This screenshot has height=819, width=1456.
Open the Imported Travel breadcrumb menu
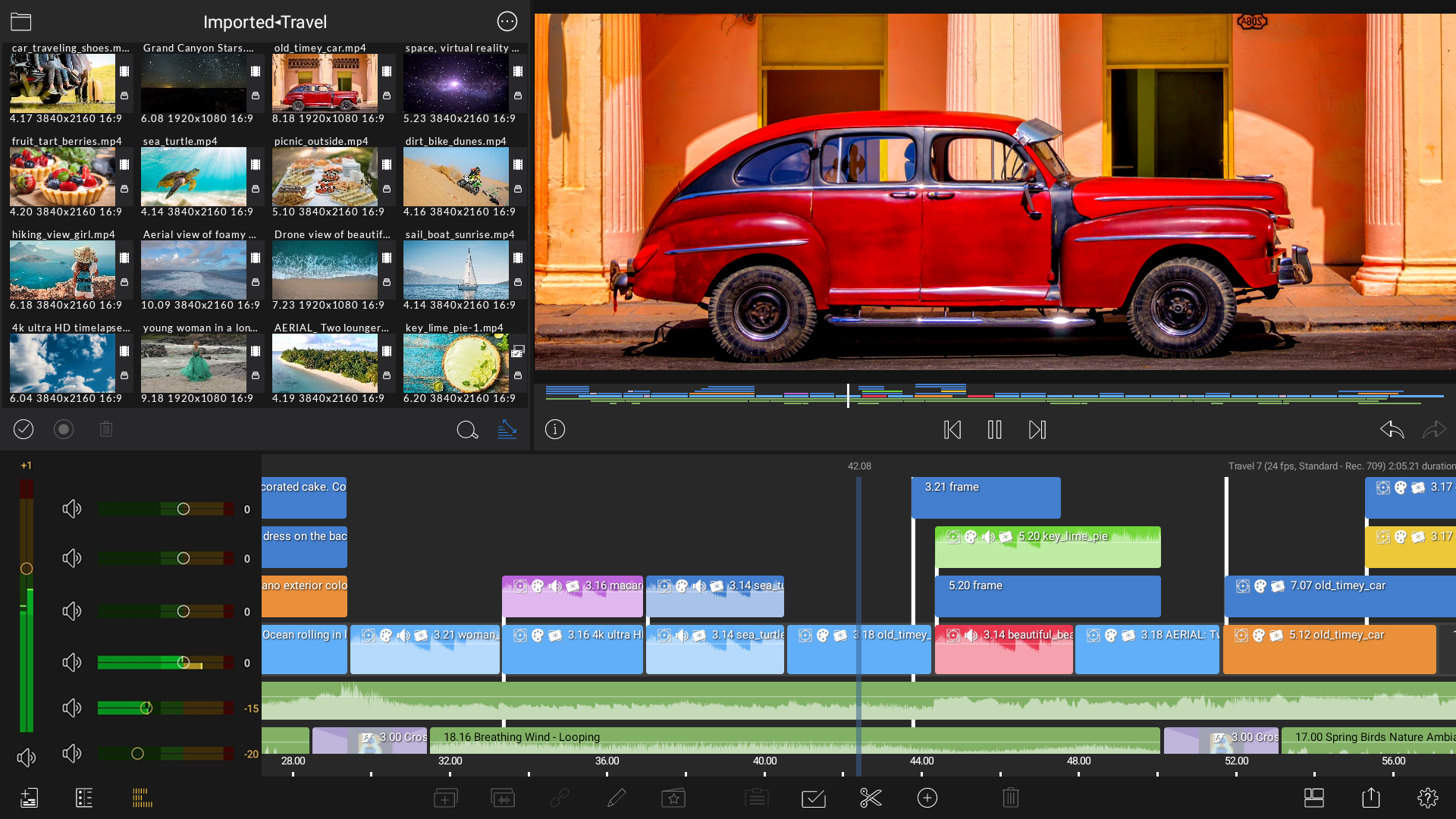coord(265,22)
